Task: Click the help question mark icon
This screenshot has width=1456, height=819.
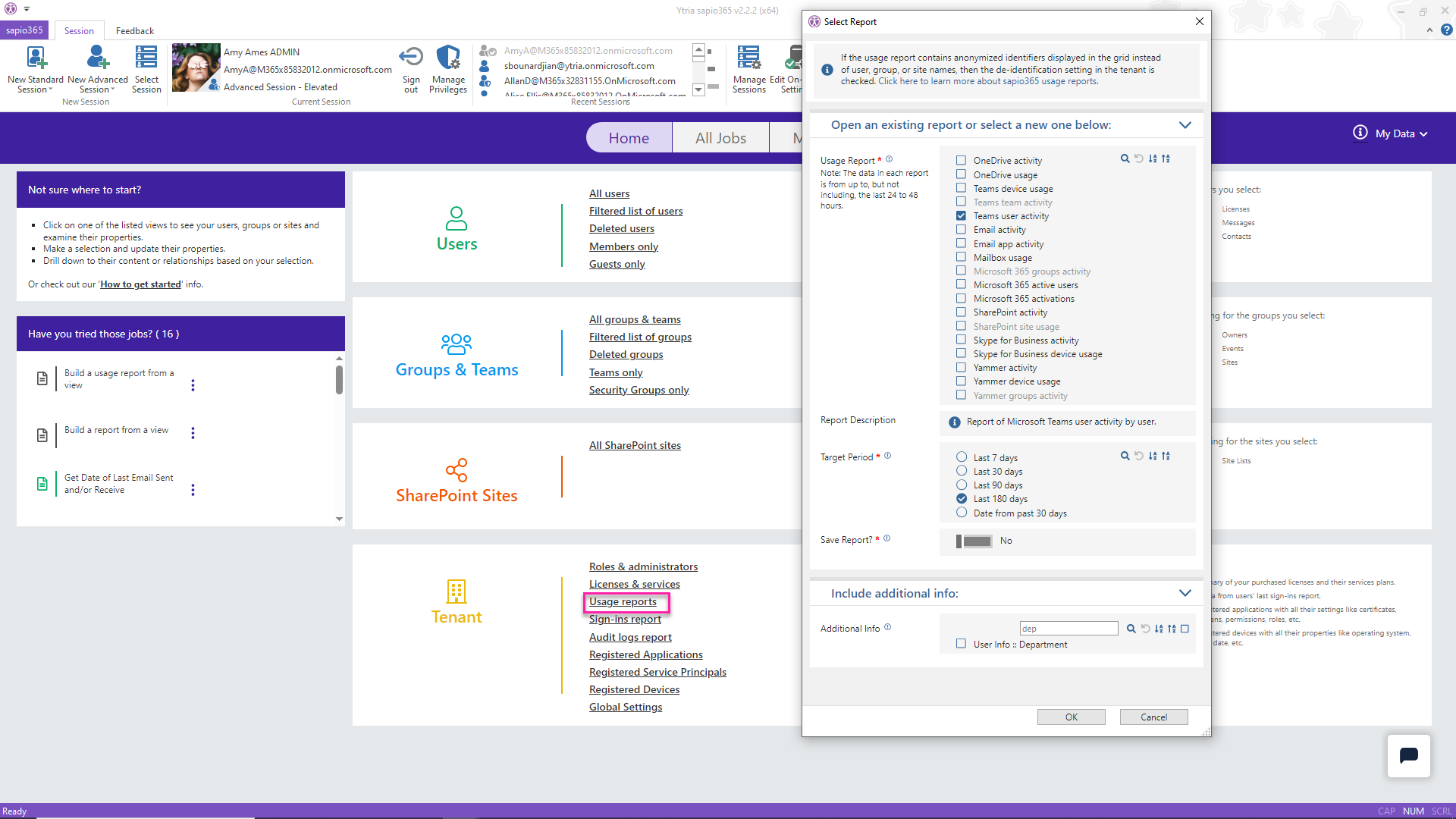Action: coord(1447,30)
